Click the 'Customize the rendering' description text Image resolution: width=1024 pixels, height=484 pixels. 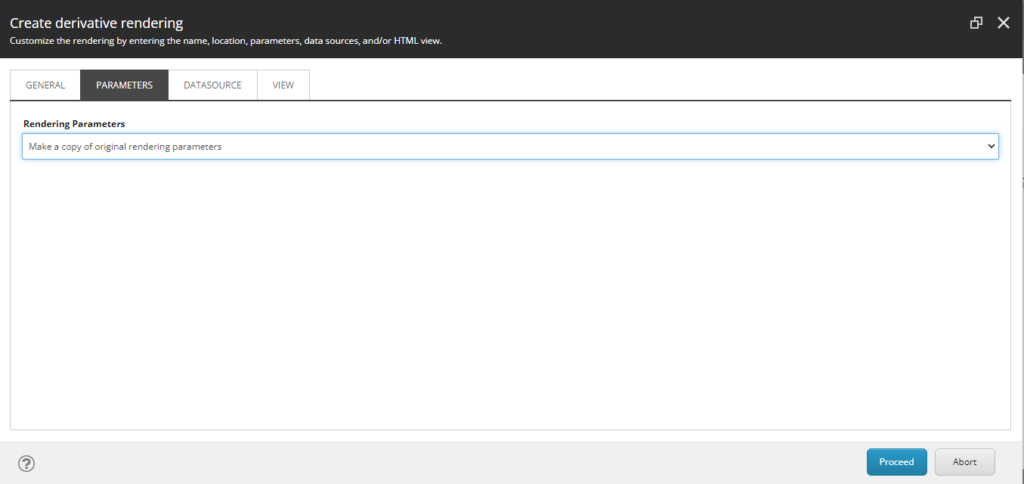point(225,42)
